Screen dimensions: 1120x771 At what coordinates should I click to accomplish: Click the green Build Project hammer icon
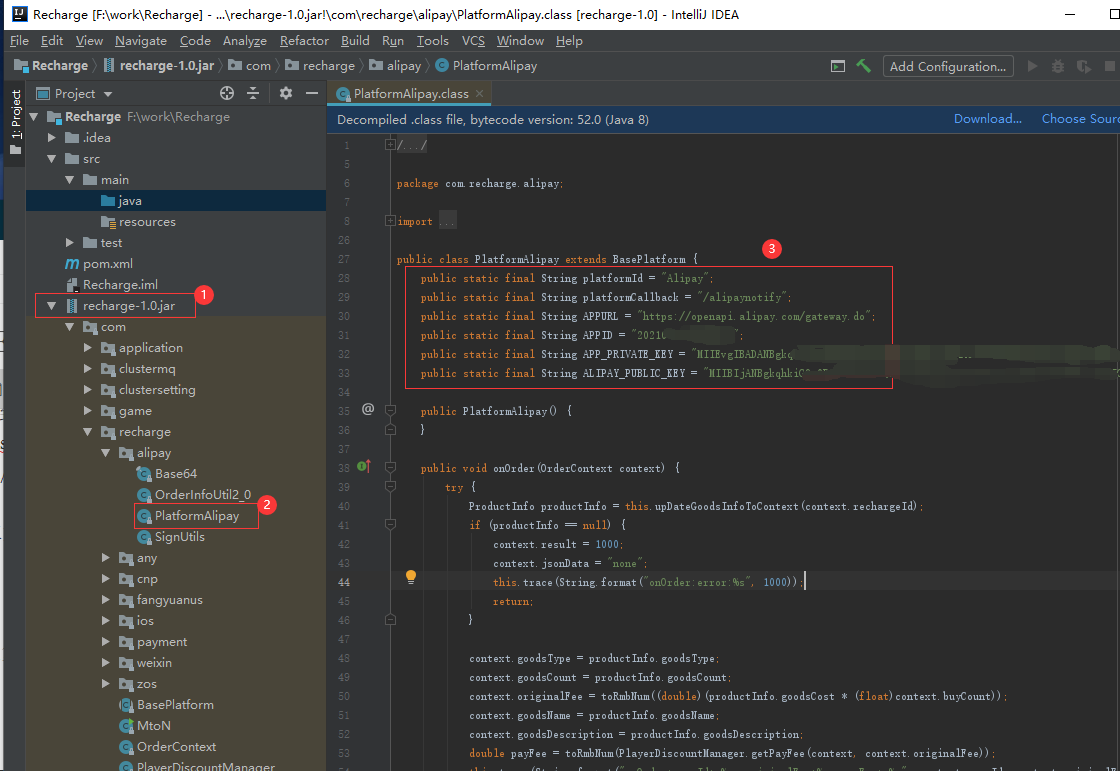(x=863, y=66)
